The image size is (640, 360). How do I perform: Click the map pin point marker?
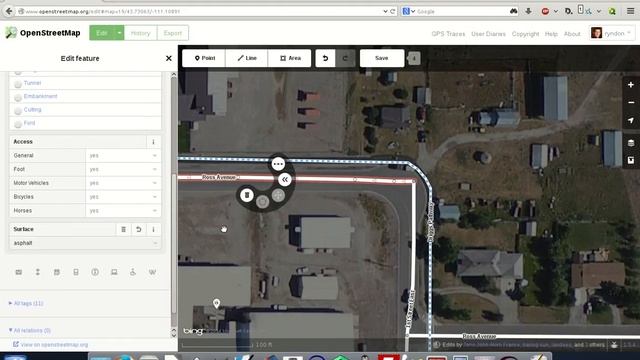[x=217, y=303]
